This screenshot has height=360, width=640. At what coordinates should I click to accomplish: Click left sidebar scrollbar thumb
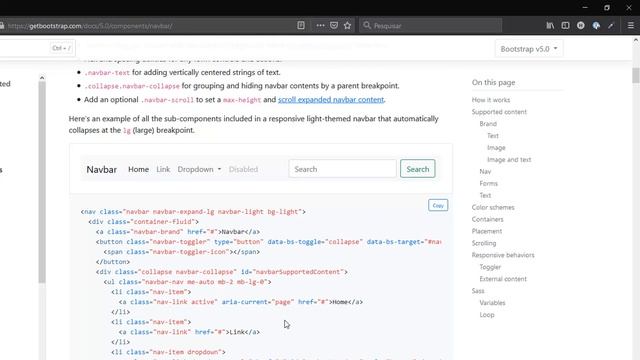[x=42, y=182]
